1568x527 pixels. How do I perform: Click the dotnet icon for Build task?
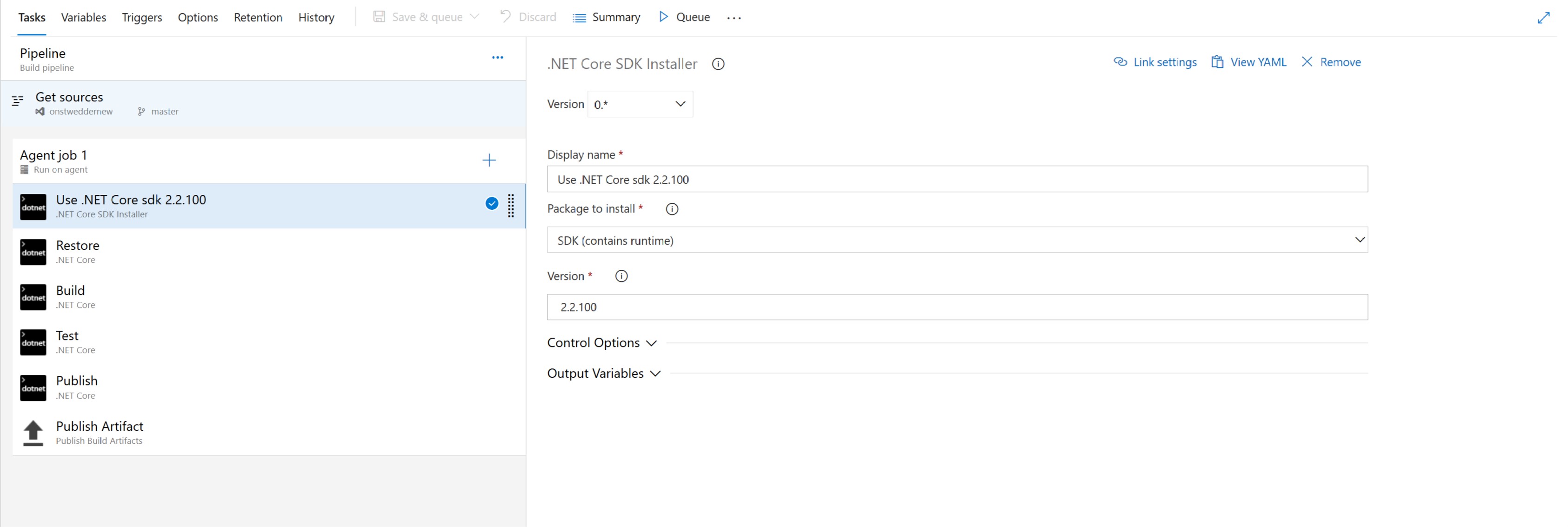pos(33,297)
